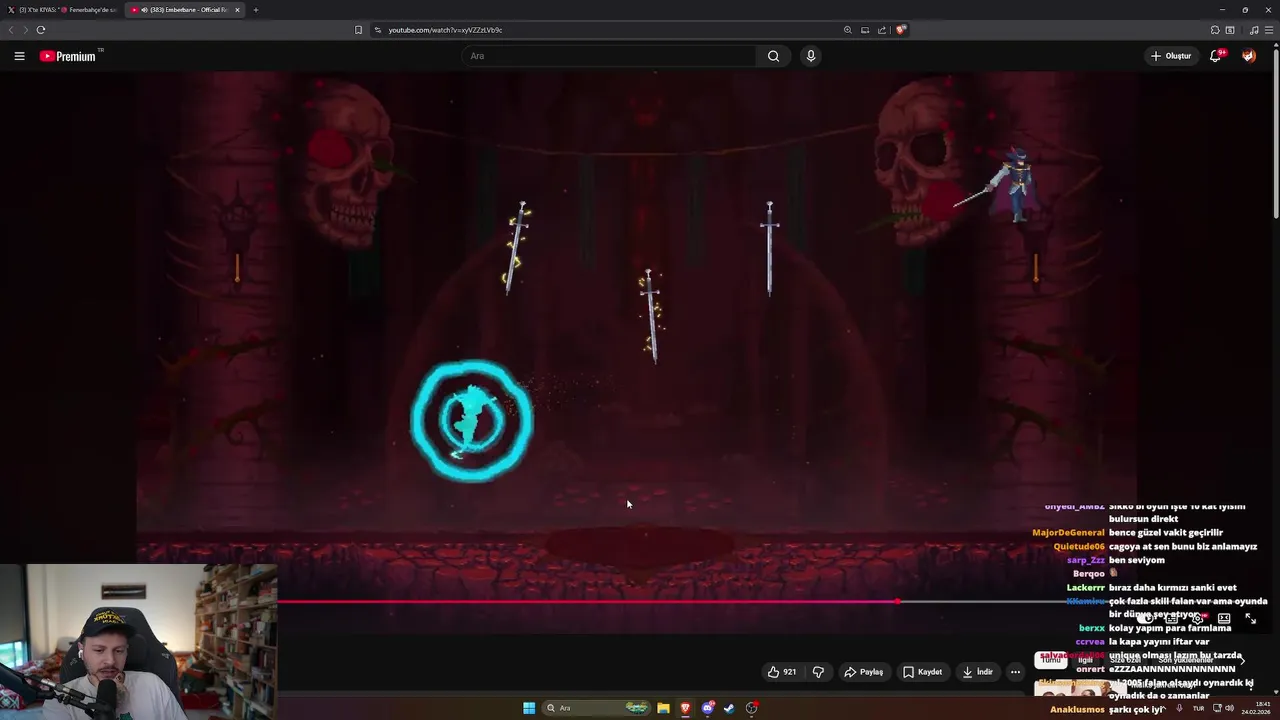Click the share icon in address bar
1280x720 pixels.
click(882, 30)
